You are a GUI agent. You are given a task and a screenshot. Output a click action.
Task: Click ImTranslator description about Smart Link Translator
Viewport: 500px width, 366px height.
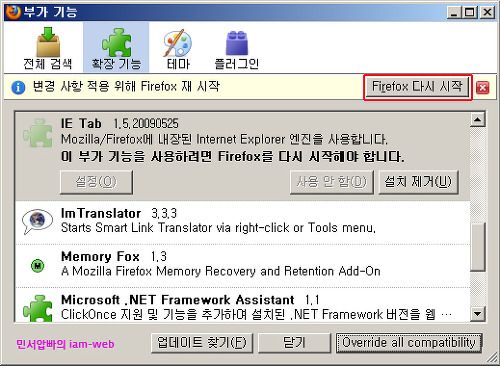[218, 228]
